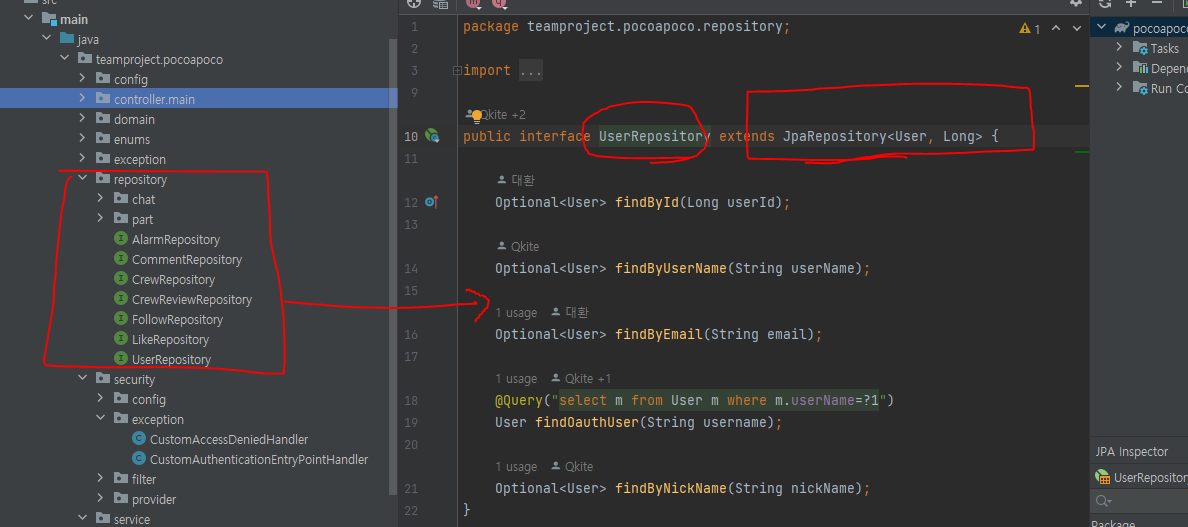Click the chat package folder icon
The image size is (1188, 527).
click(x=120, y=199)
